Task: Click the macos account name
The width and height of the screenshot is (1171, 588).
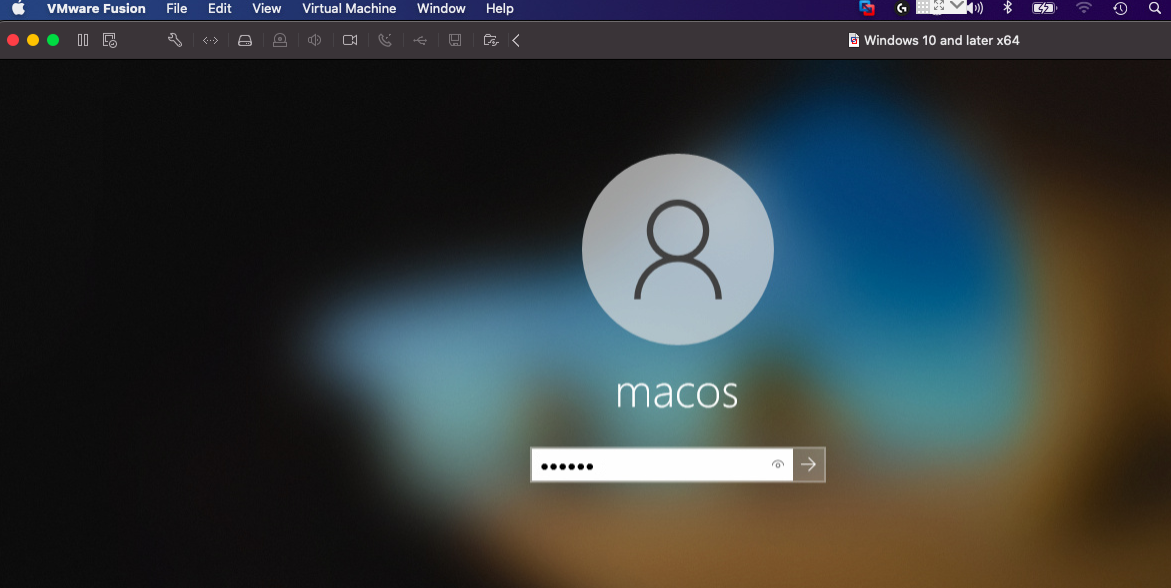Action: [x=677, y=392]
